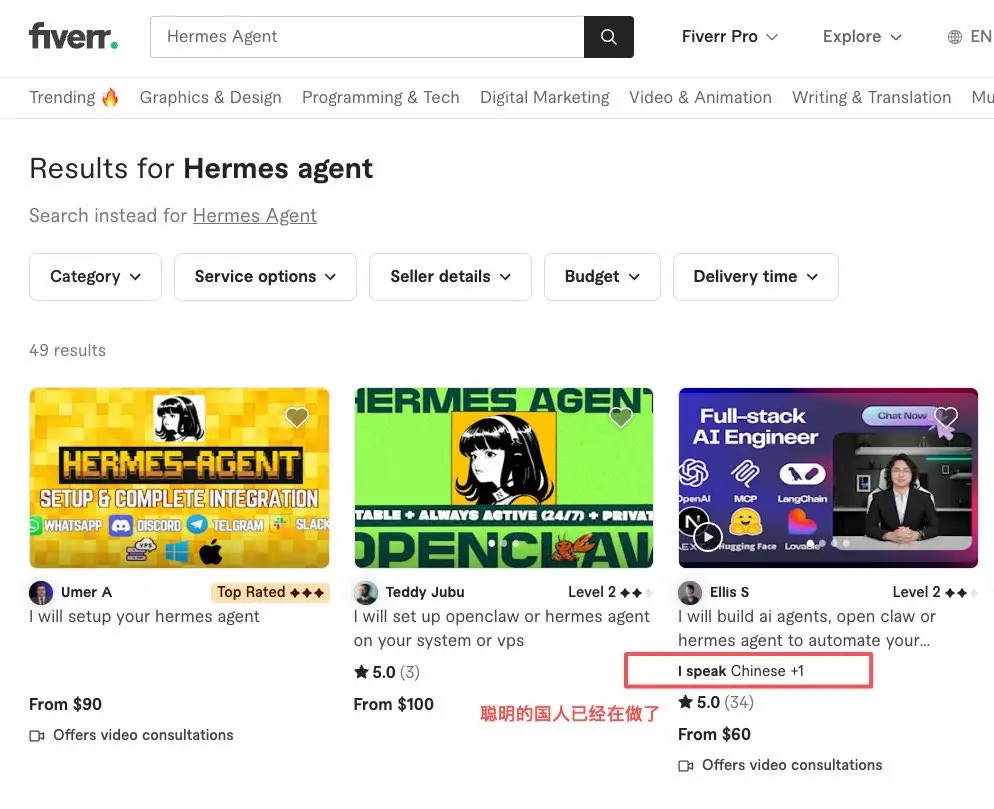Open Umer A's profile avatar
This screenshot has height=809, width=994.
tap(41, 593)
